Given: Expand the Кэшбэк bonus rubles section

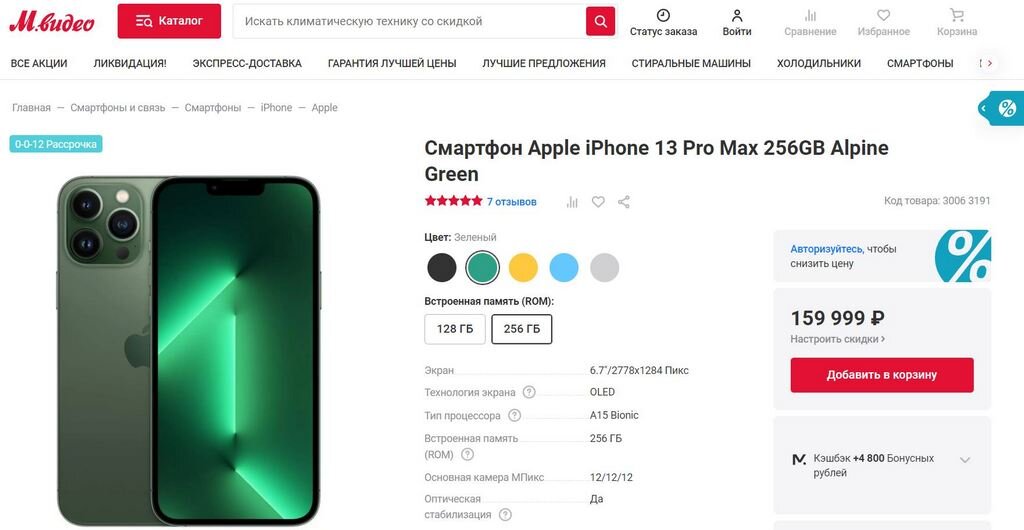Looking at the screenshot, I should 965,460.
